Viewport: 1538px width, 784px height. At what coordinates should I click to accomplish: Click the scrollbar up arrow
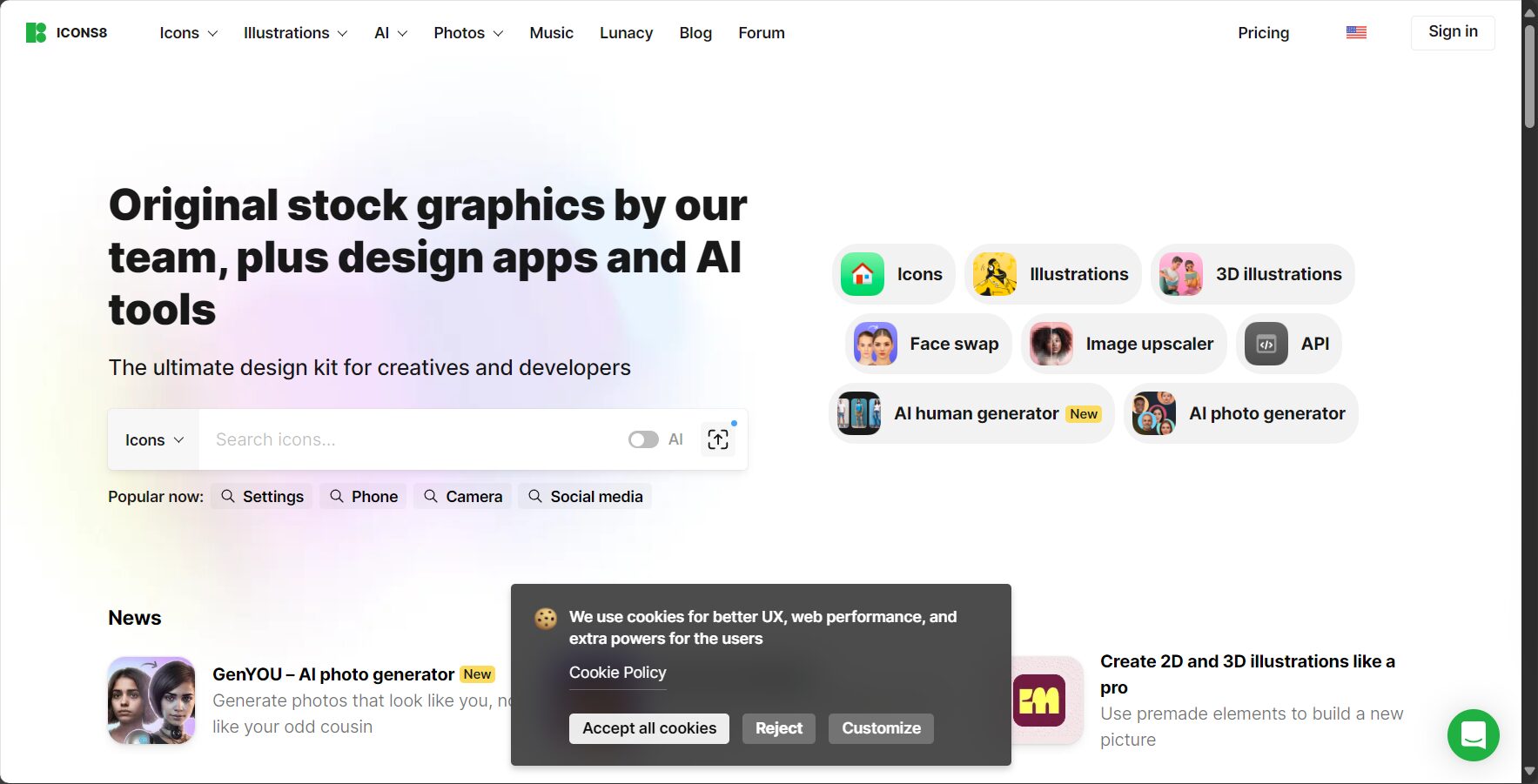tap(1529, 12)
